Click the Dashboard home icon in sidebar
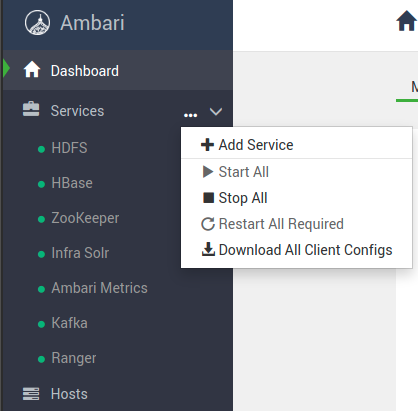 click(x=32, y=70)
